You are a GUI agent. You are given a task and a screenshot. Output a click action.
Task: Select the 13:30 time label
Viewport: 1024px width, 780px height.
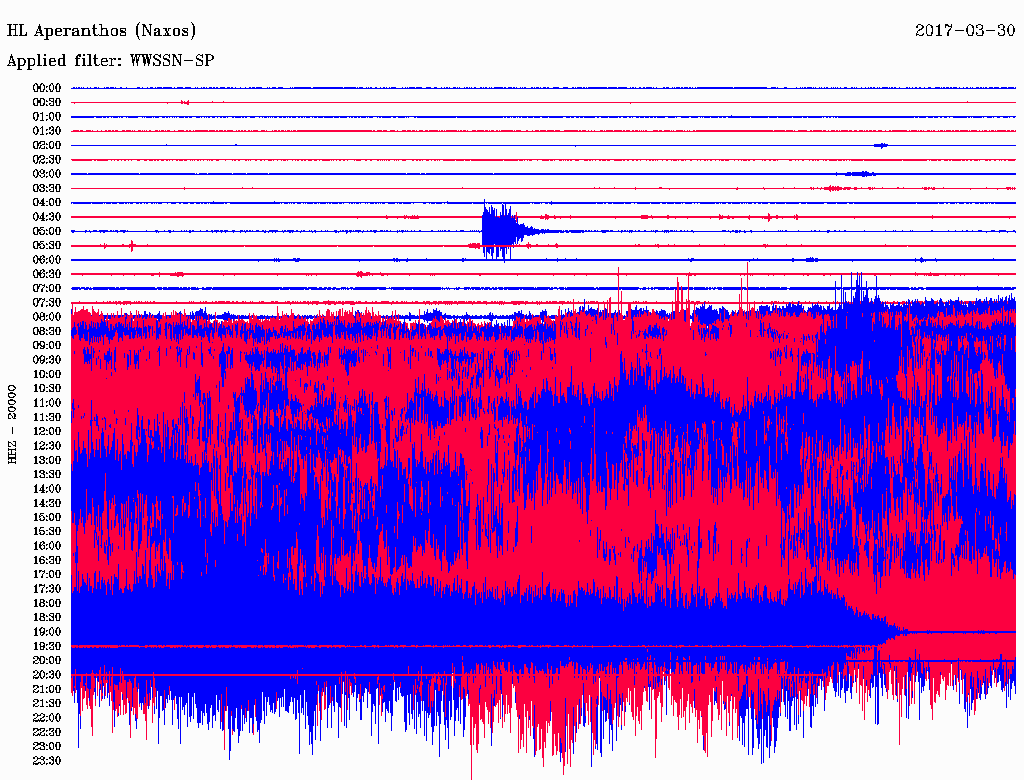tap(47, 474)
